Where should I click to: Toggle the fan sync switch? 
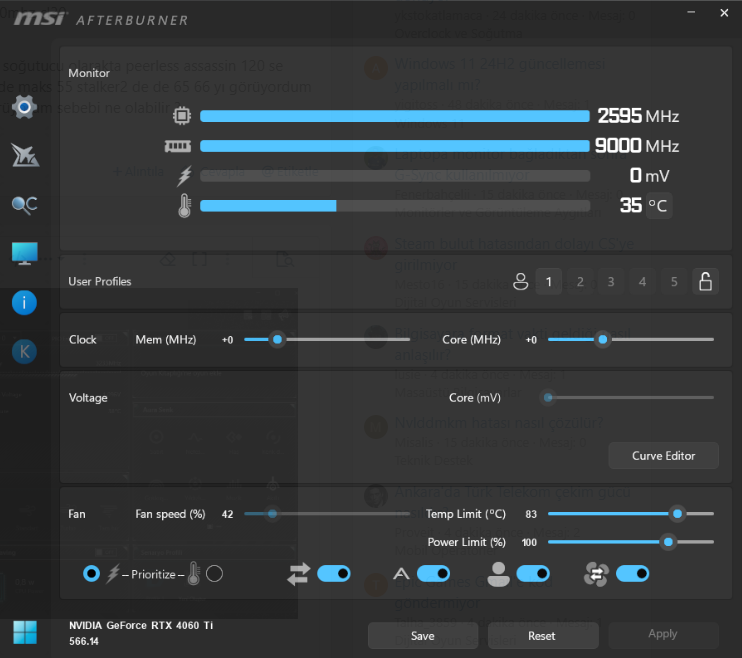click(x=633, y=574)
